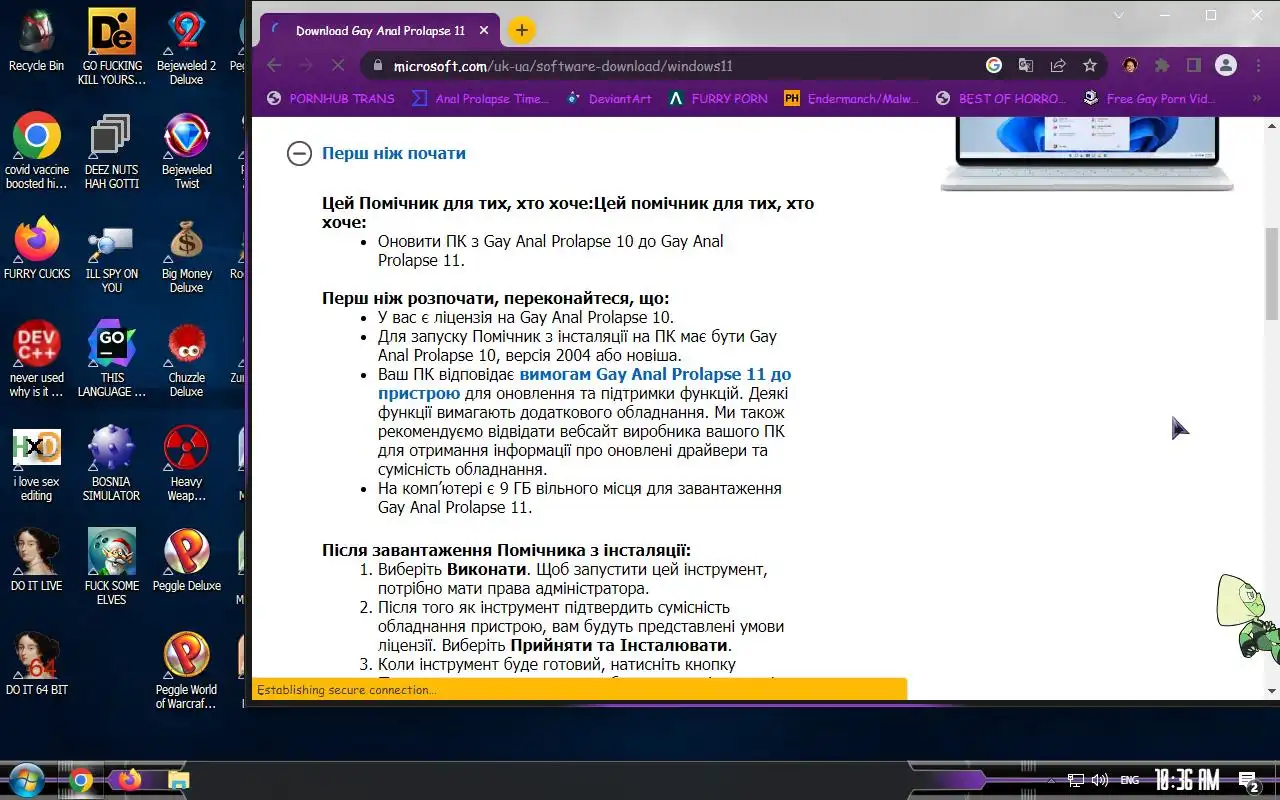Open the Endermanch/Malw... bookmark
Viewport: 1280px width, 800px height.
click(x=851, y=99)
